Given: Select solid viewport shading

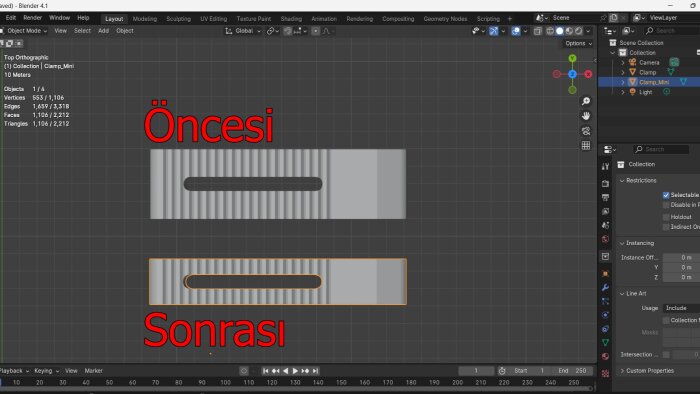Looking at the screenshot, I should 559,31.
